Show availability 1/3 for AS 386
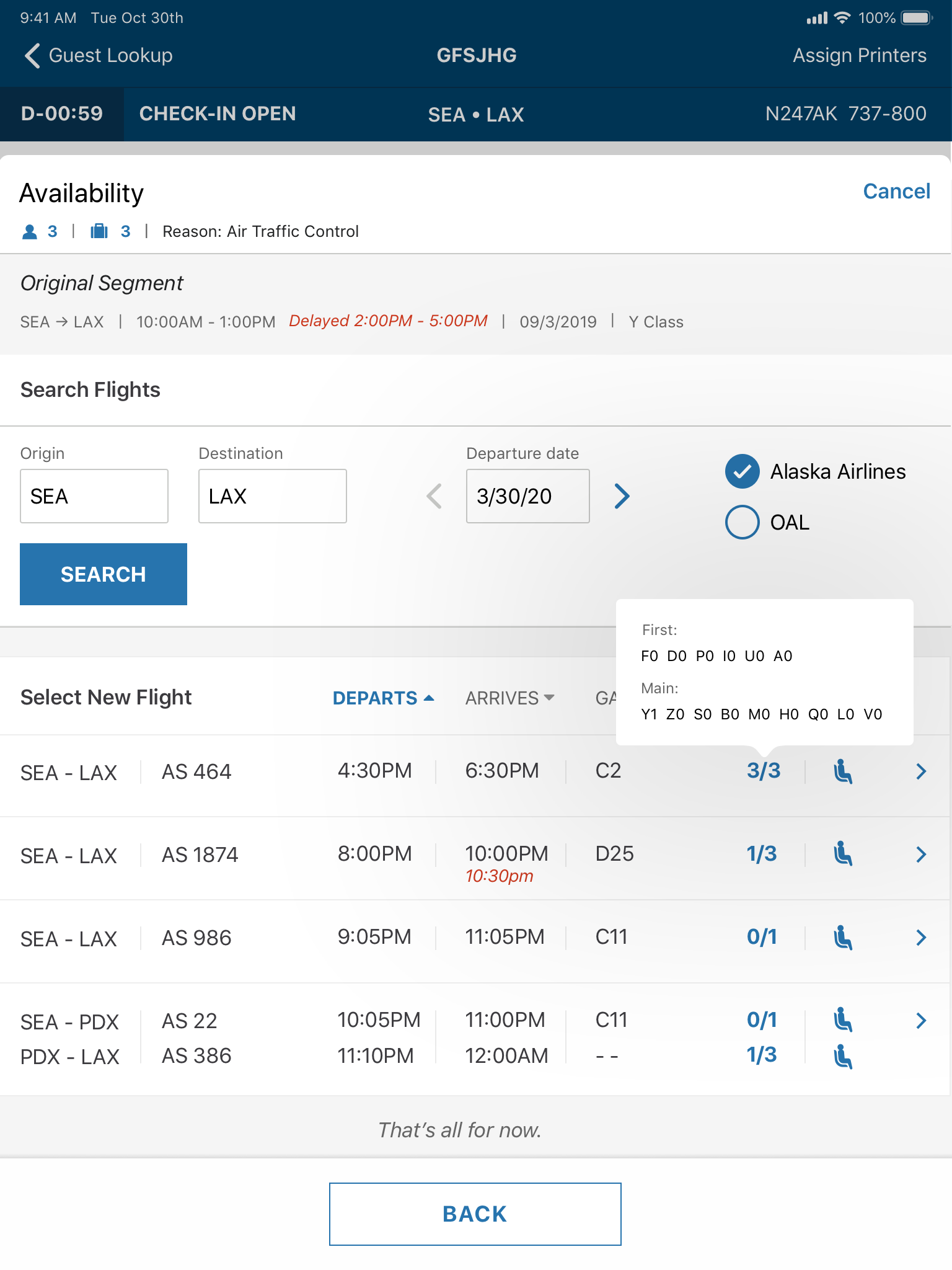This screenshot has height=1270, width=952. 762,1055
